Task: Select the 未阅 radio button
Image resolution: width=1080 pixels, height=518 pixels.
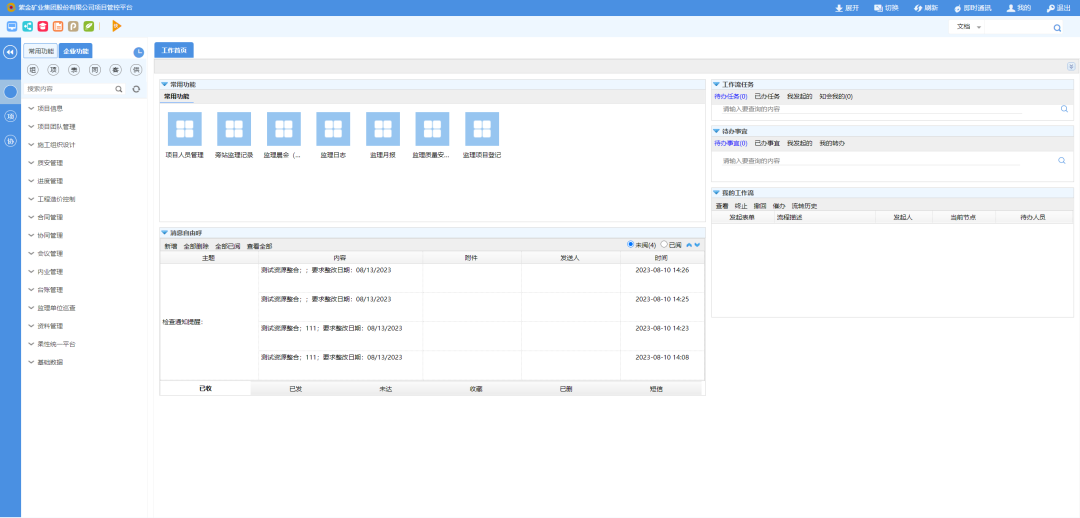Action: pos(631,244)
